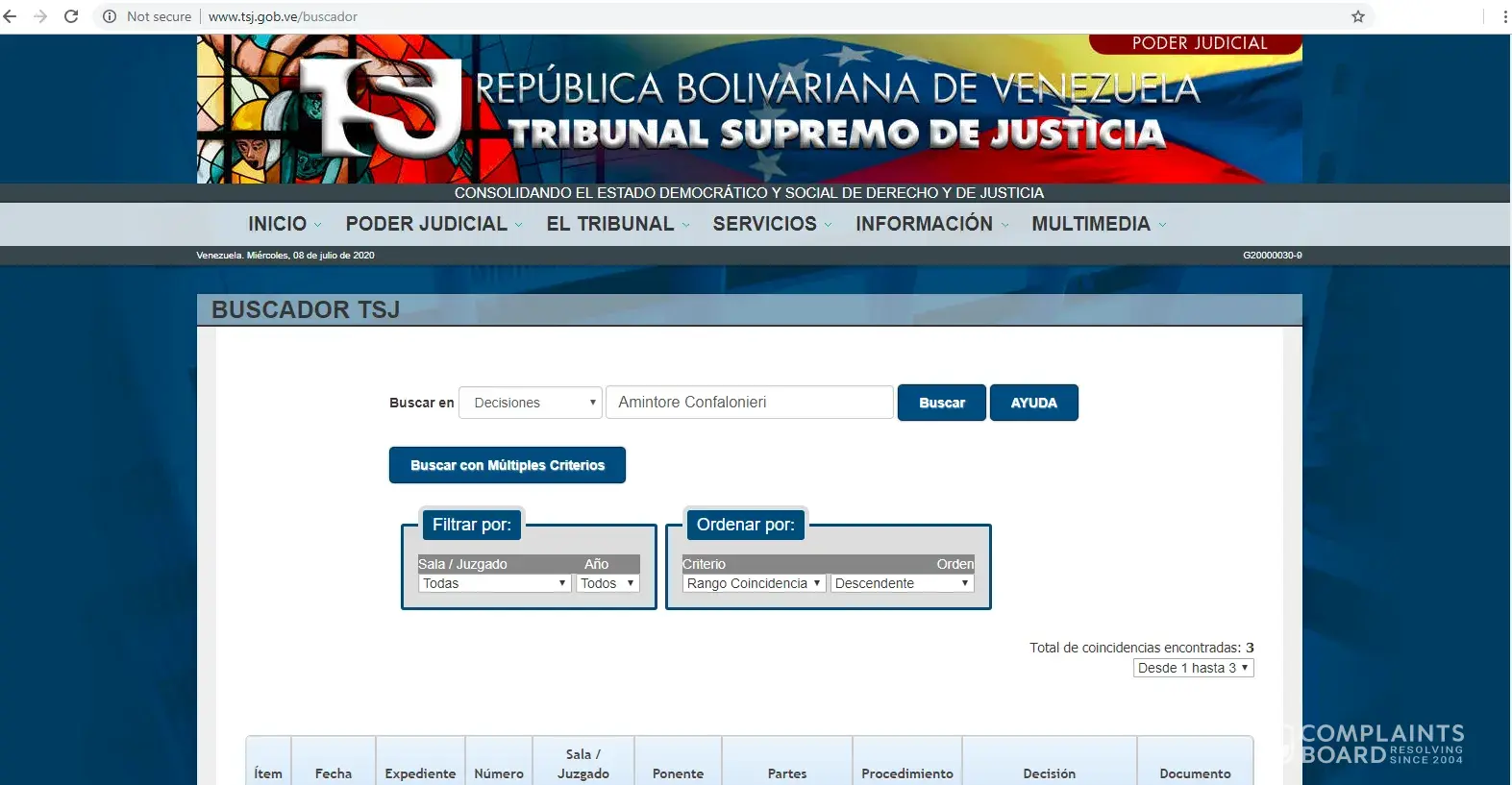Open the Año 'Todos' dropdown
The image size is (1512, 785).
click(x=607, y=583)
